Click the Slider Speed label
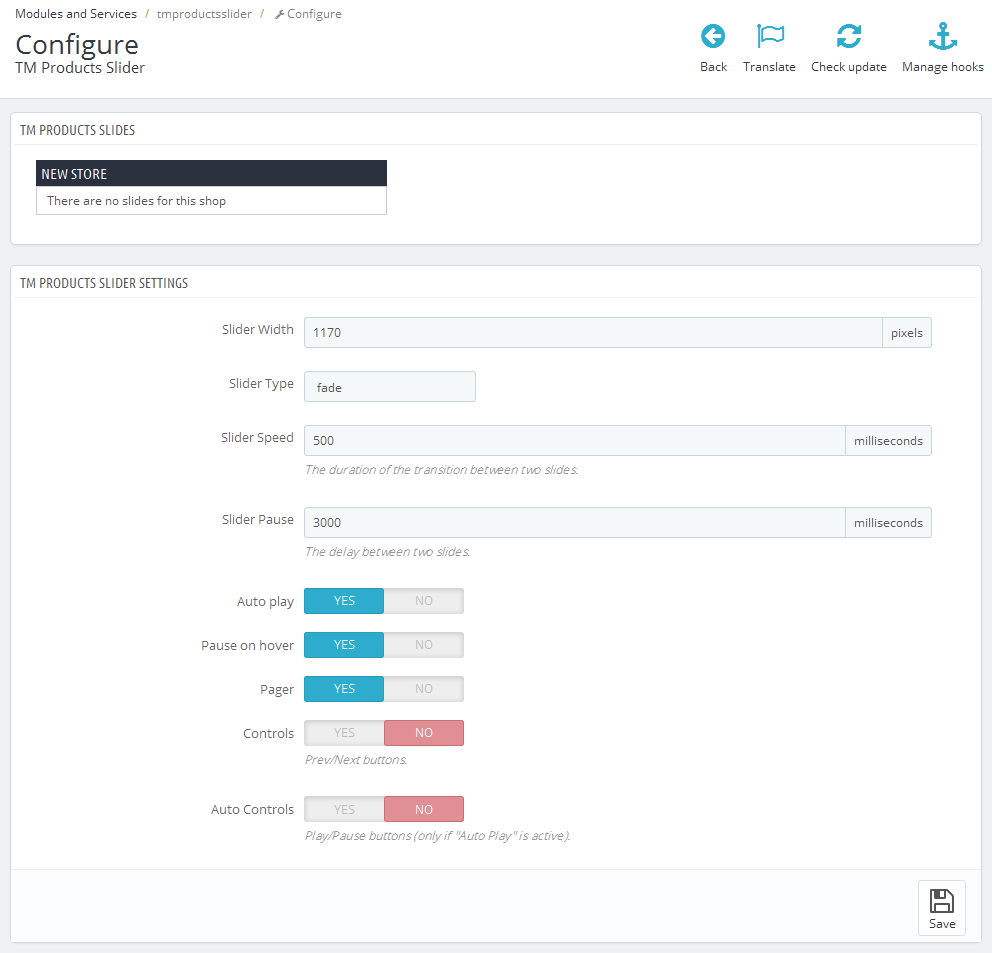This screenshot has height=953, width=992. [x=257, y=437]
